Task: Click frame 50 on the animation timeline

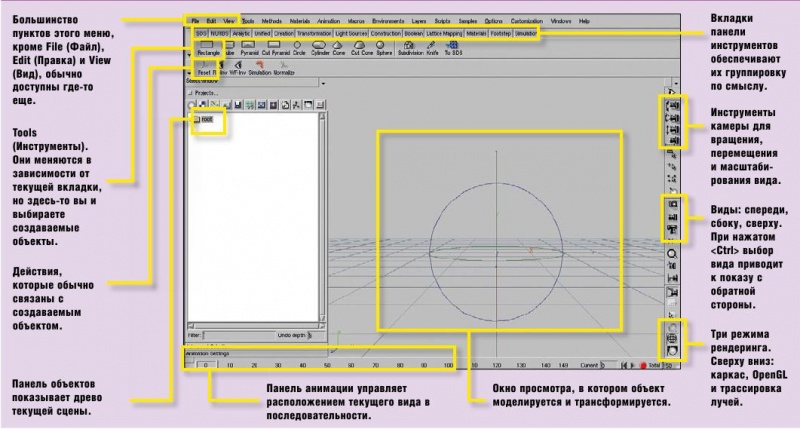Action: click(x=327, y=366)
